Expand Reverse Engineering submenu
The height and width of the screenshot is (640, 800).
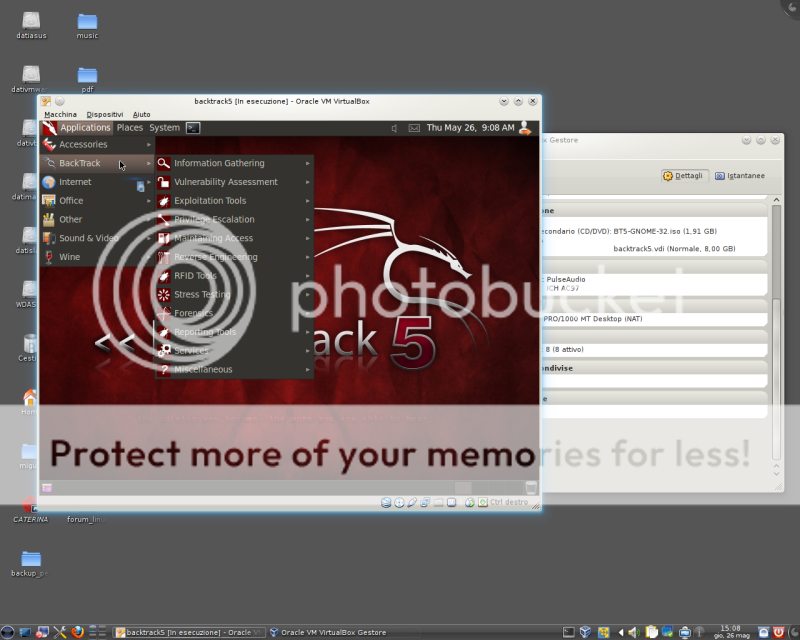click(x=235, y=257)
